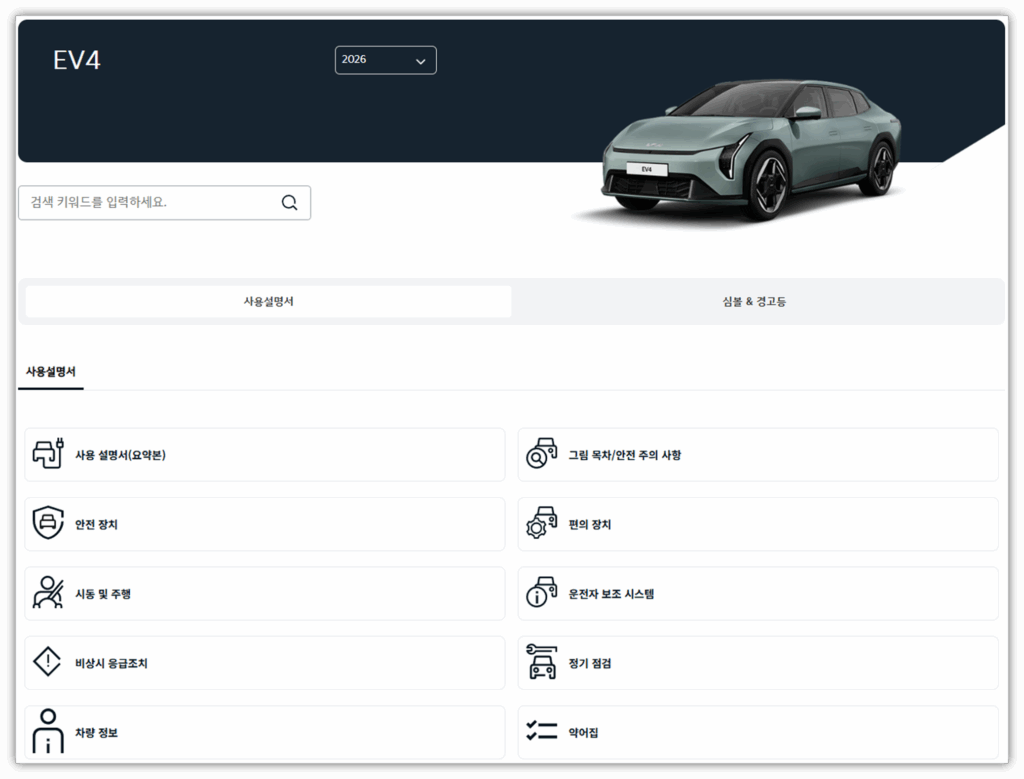
Task: Click the wrench car icon for 정기 점검
Action: pos(541,663)
